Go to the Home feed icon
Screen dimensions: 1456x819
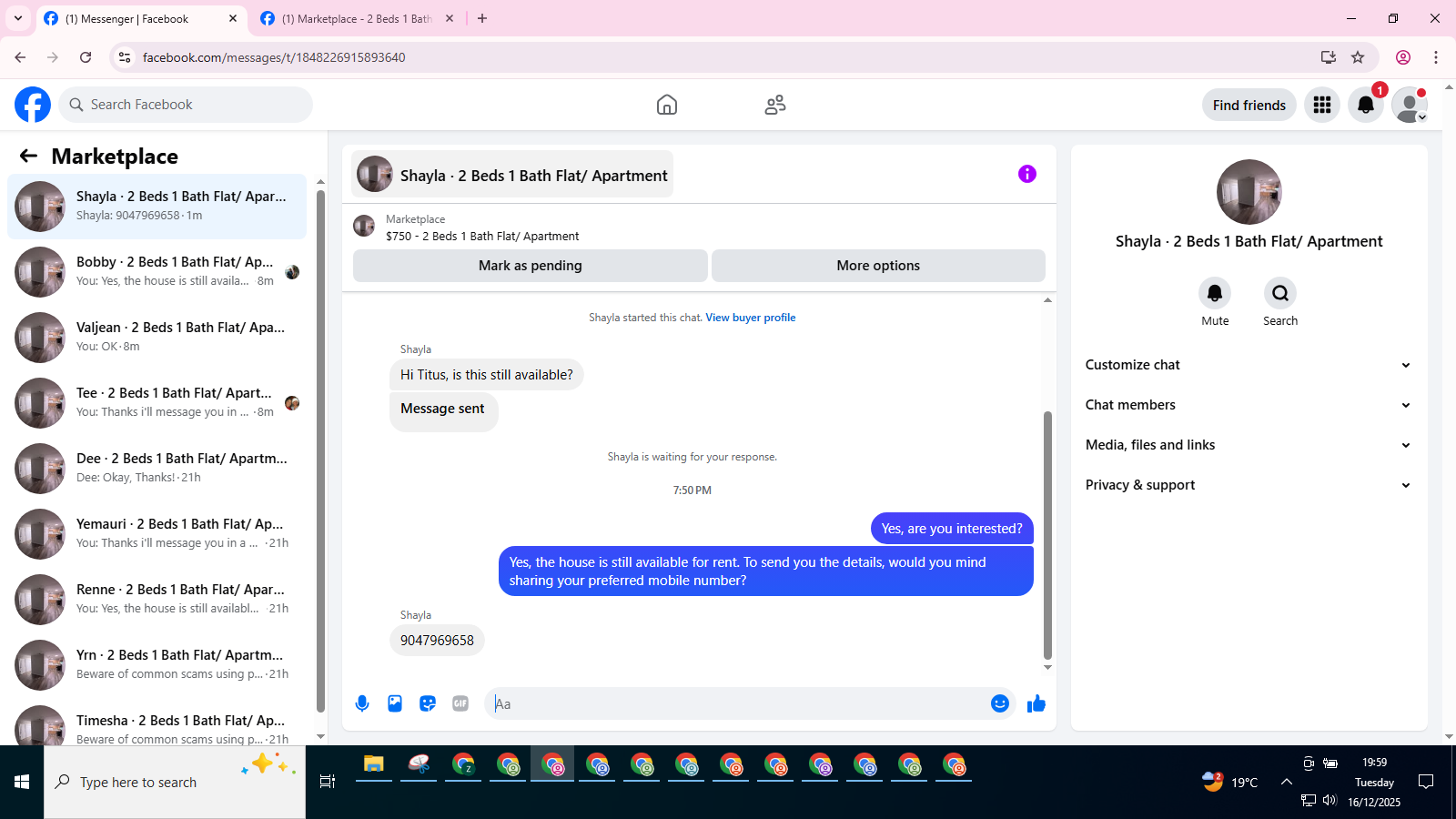667,105
